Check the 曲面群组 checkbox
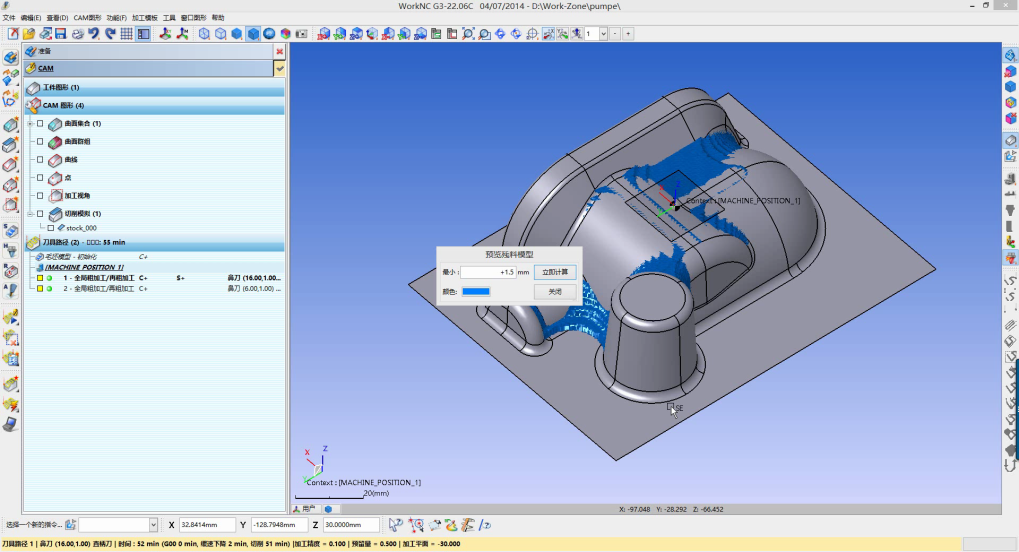Image resolution: width=1019 pixels, height=552 pixels. [40, 142]
